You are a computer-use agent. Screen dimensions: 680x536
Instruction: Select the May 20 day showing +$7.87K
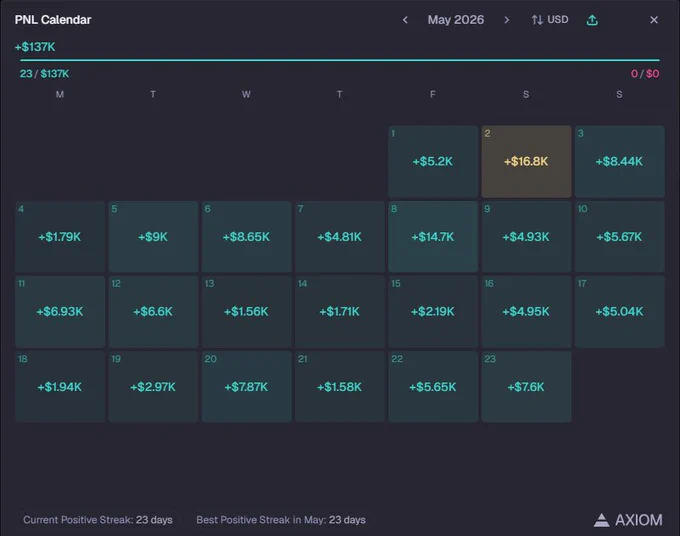pos(246,387)
